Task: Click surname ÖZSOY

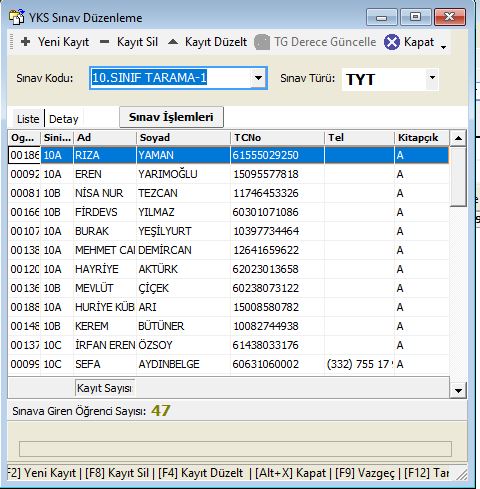Action: pos(155,345)
